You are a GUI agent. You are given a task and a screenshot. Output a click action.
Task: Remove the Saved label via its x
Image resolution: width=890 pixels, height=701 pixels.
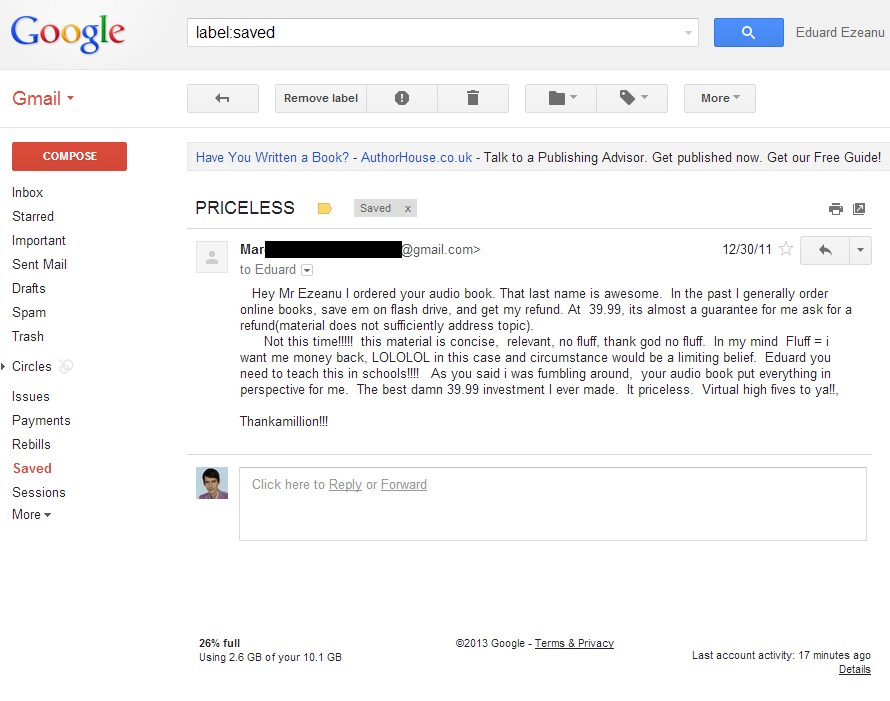408,209
